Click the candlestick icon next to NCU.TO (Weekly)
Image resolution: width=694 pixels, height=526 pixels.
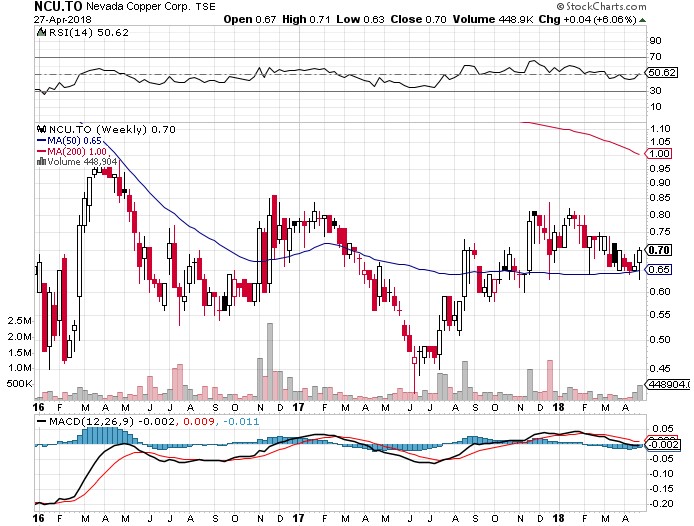[42, 129]
